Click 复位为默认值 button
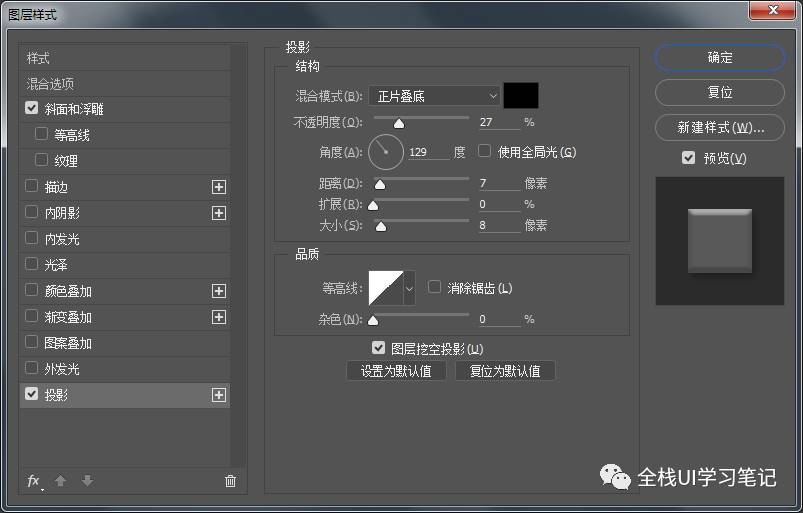The height and width of the screenshot is (513, 803). (505, 371)
